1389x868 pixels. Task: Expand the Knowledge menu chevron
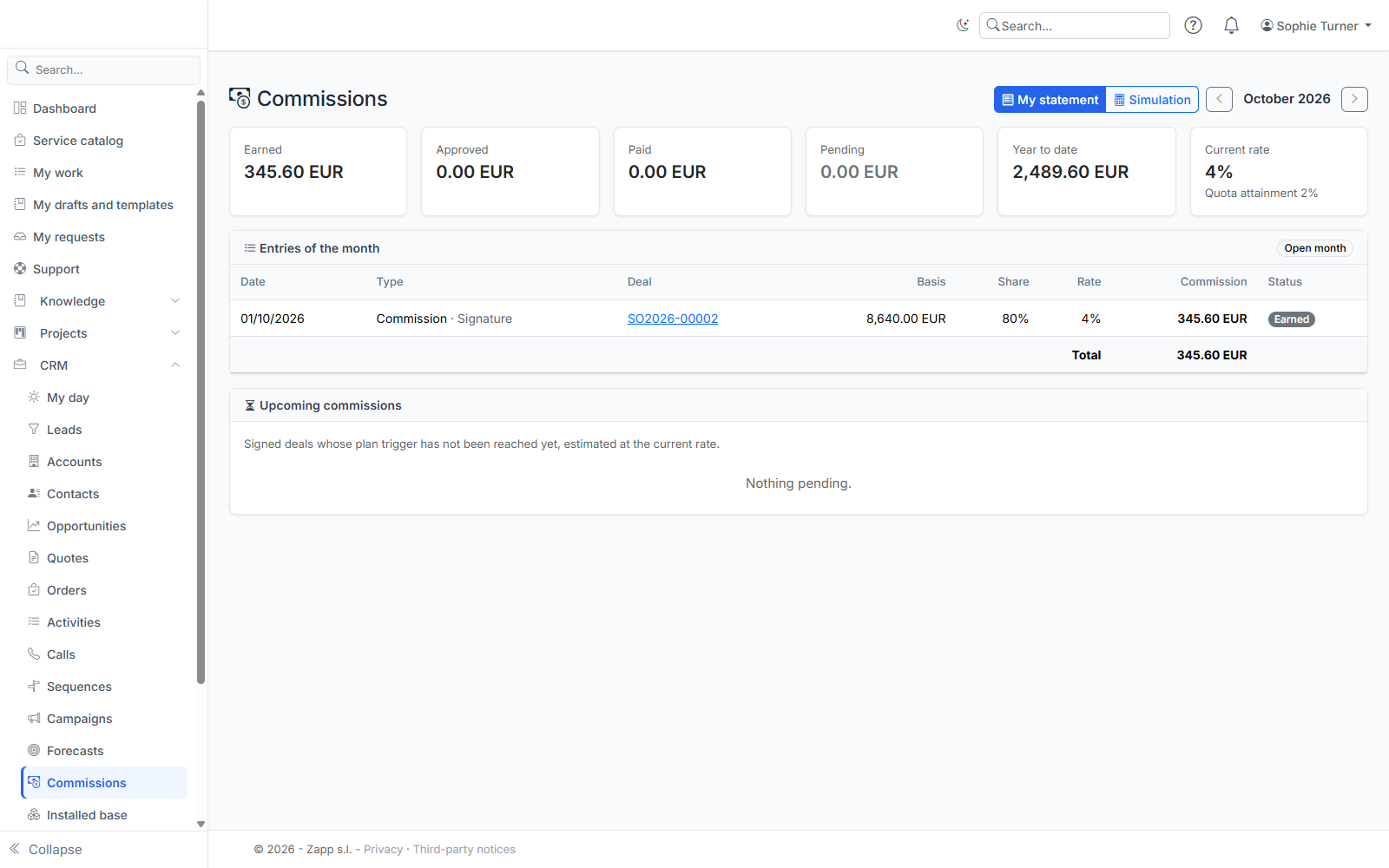coord(175,301)
